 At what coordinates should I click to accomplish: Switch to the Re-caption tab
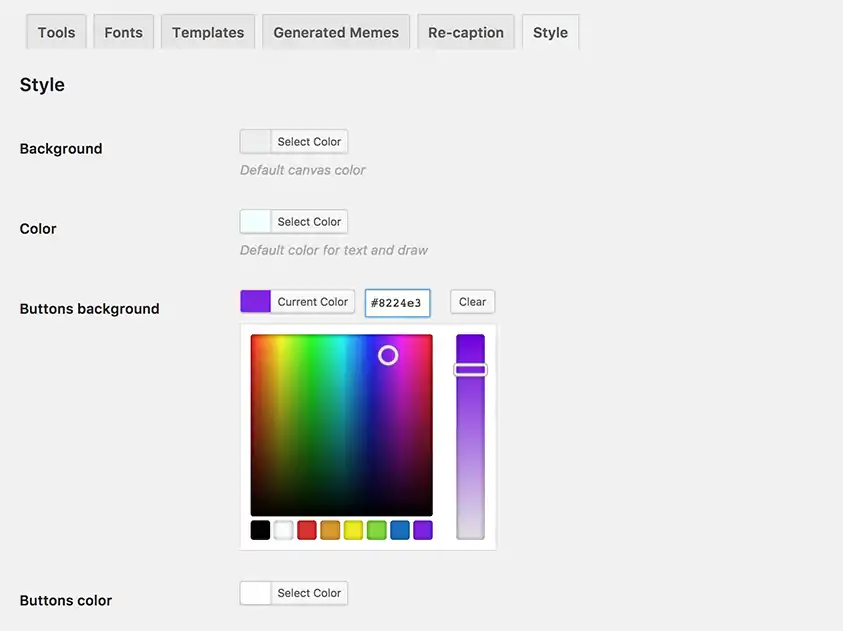(x=465, y=31)
